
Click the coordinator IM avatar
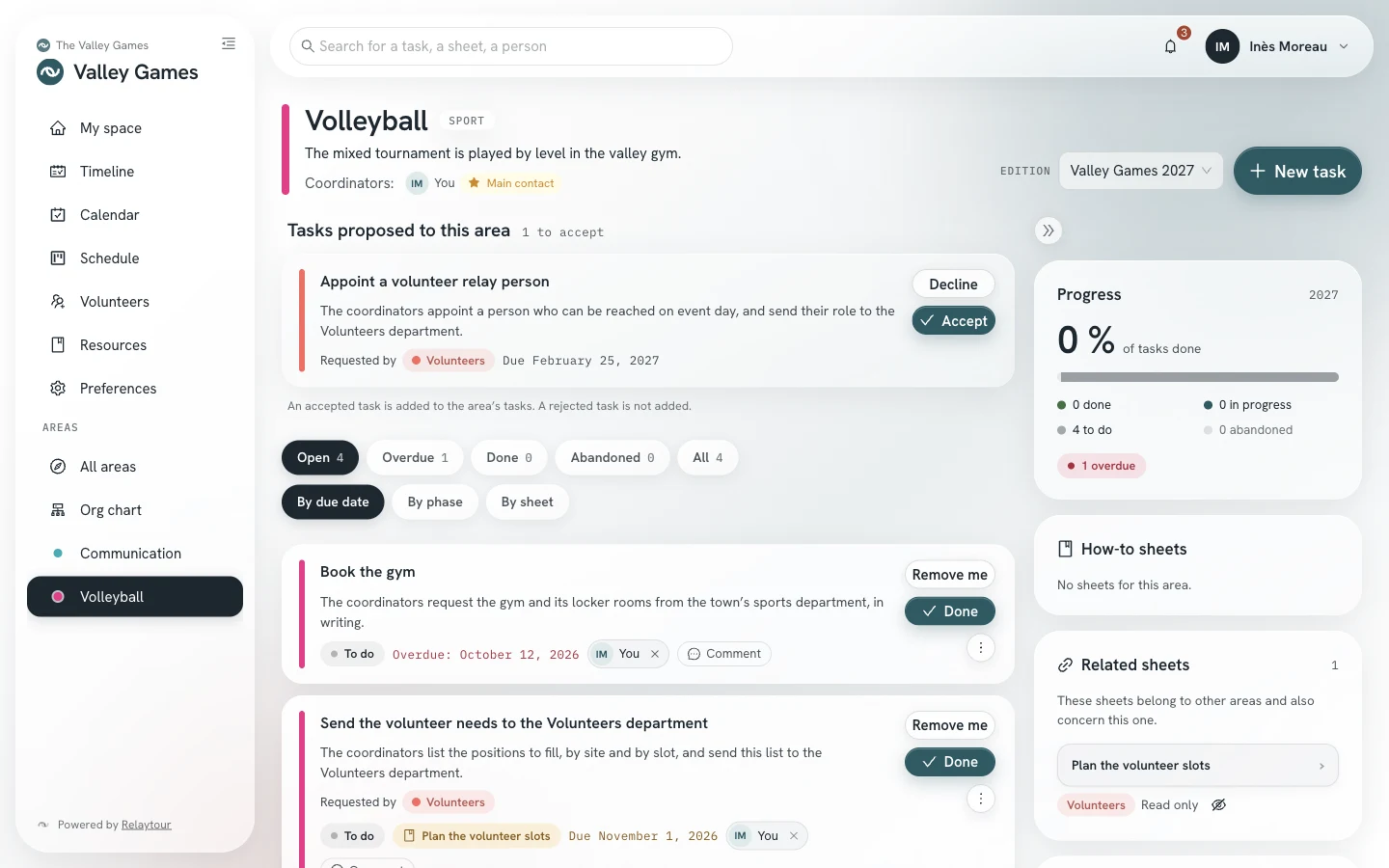(x=417, y=183)
